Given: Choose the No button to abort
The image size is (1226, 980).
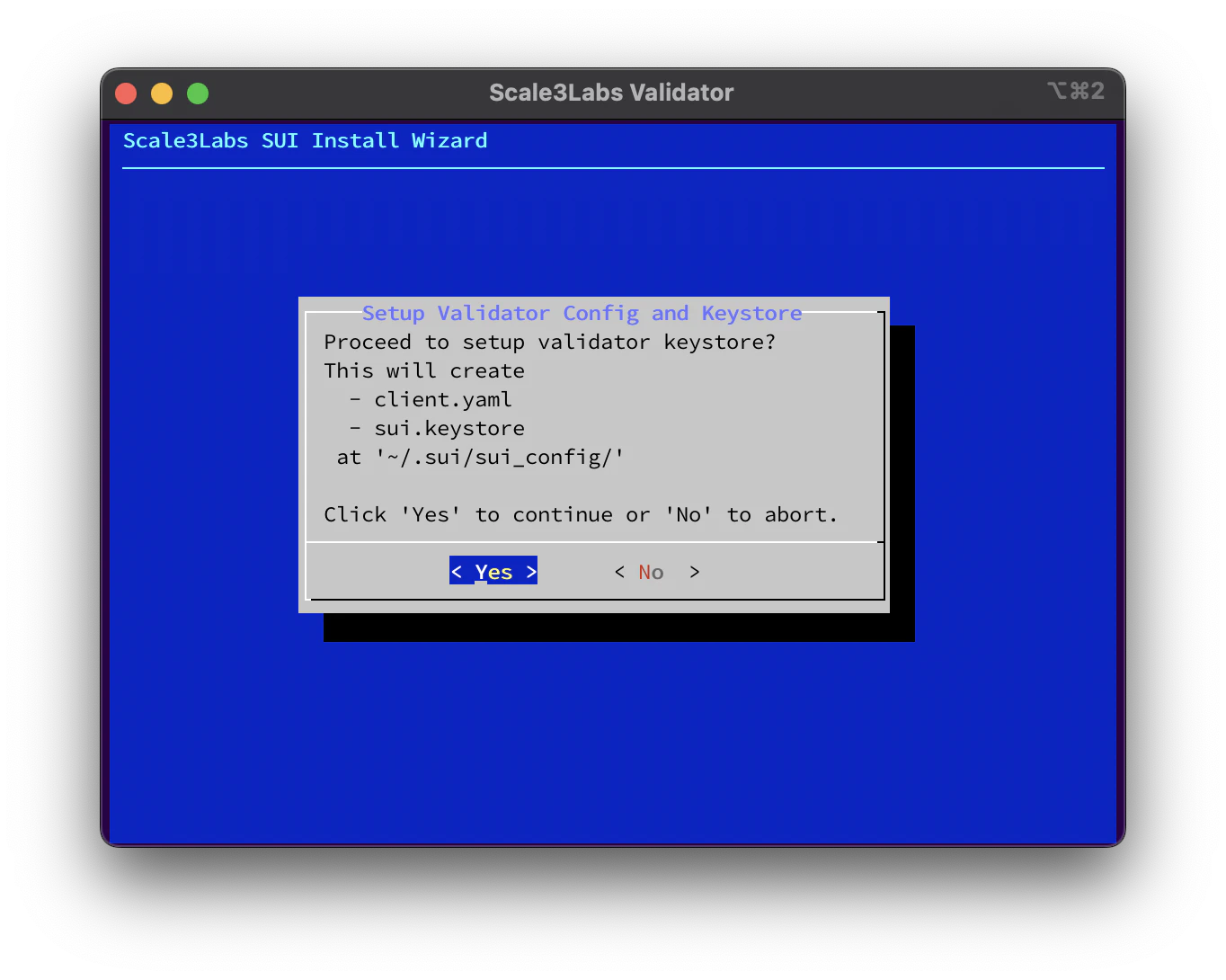Looking at the screenshot, I should (656, 572).
